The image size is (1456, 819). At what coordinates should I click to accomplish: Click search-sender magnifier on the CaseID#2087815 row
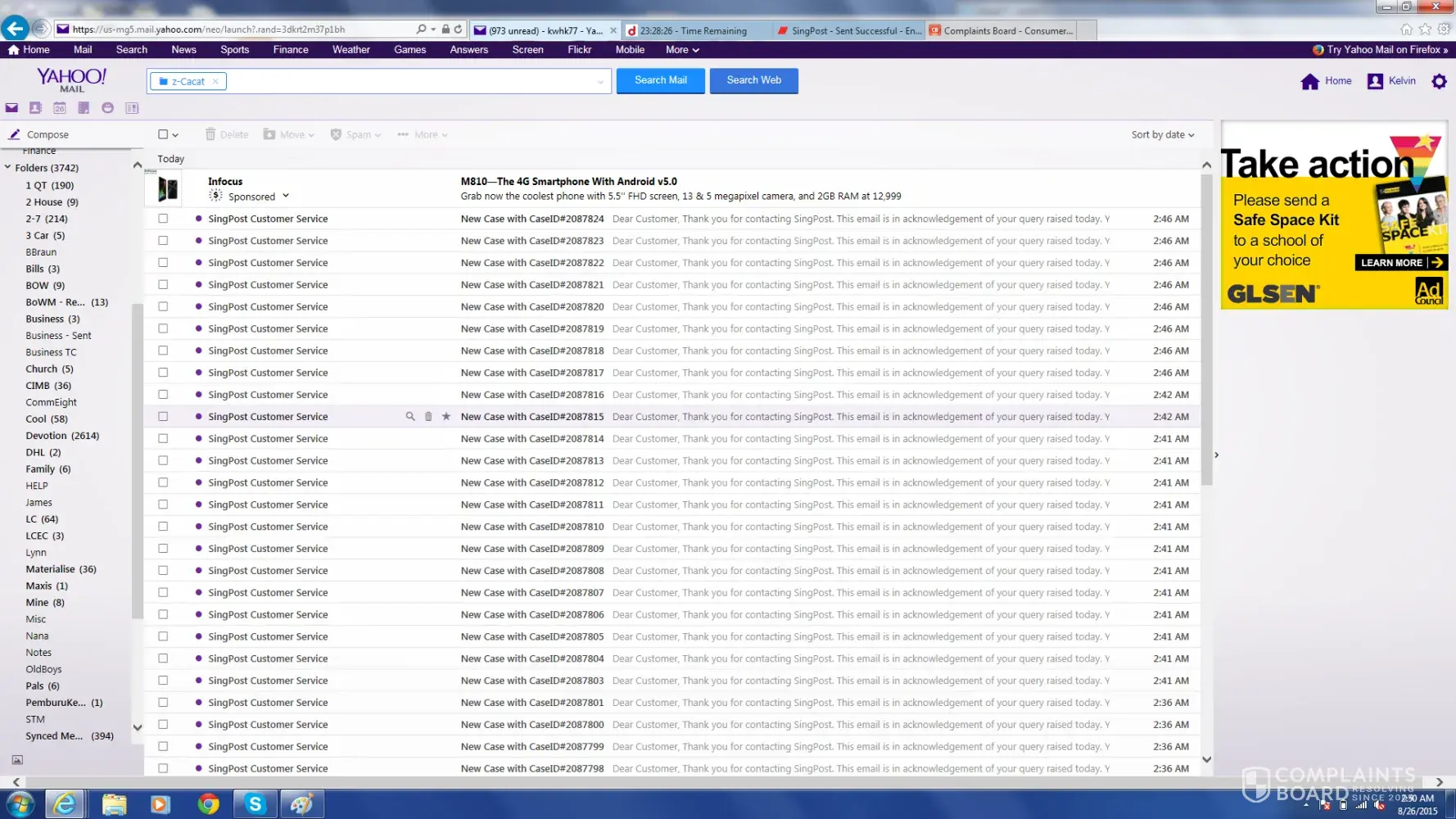pyautogui.click(x=410, y=417)
